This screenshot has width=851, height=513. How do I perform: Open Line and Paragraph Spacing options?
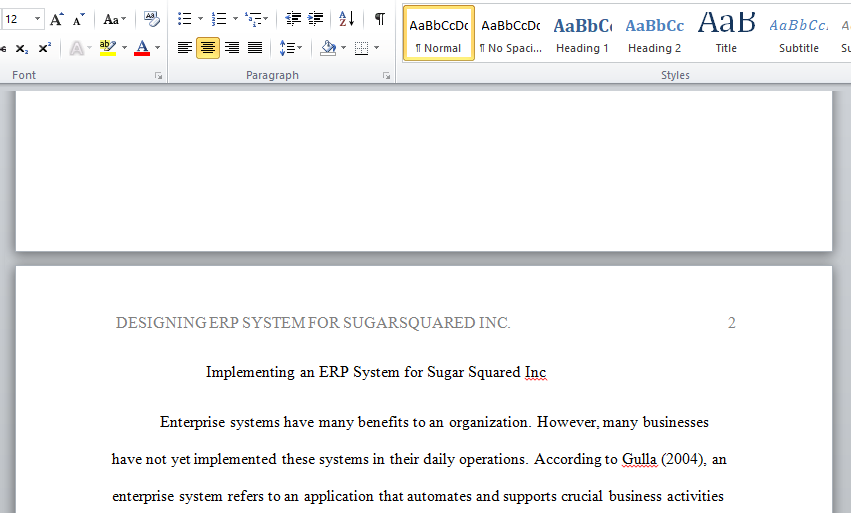coord(291,48)
